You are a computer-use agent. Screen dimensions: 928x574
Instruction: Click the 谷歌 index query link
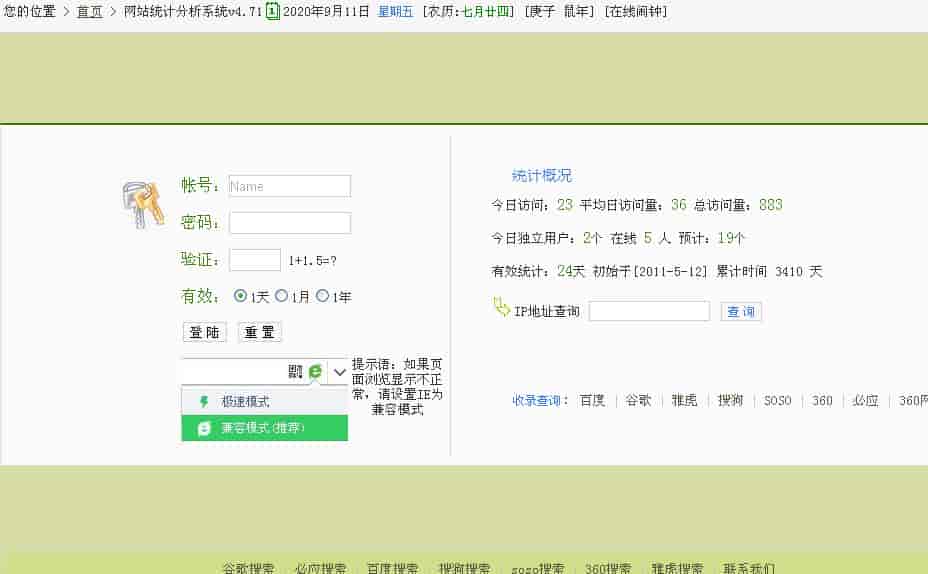(639, 401)
